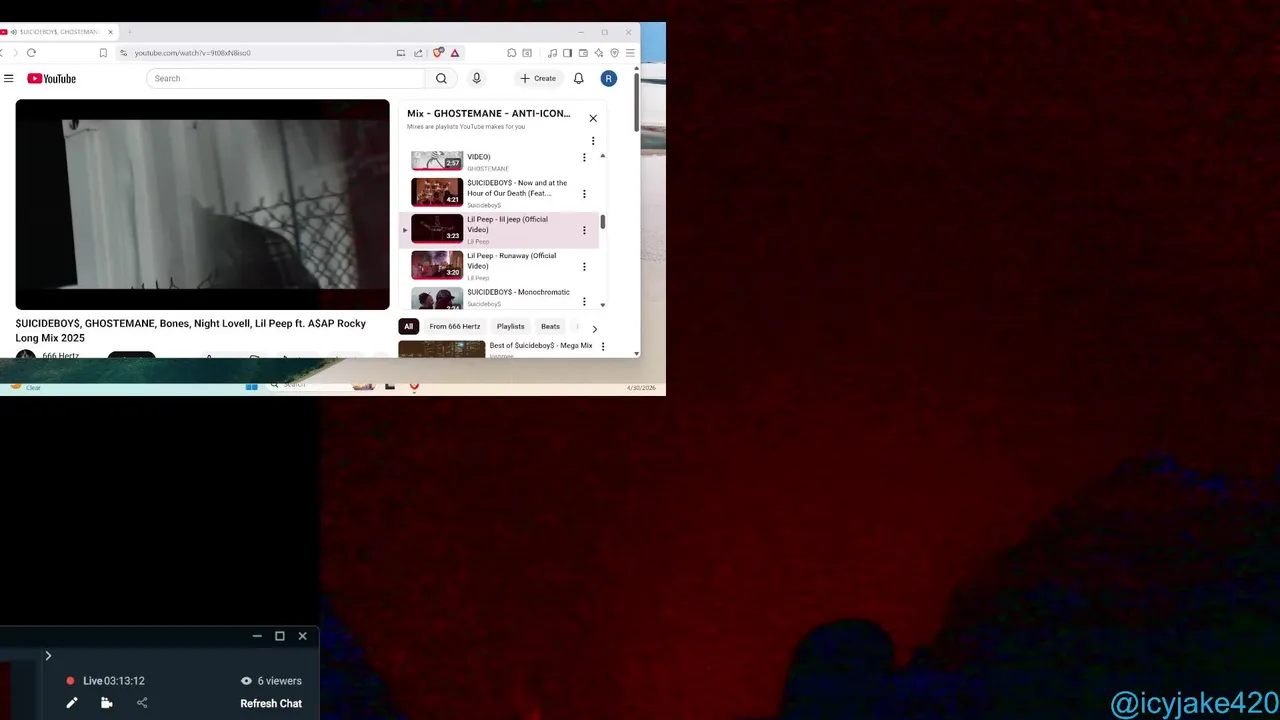Screen dimensions: 1280x720
Task: Open Brave icon on the taskbar
Action: tap(414, 386)
